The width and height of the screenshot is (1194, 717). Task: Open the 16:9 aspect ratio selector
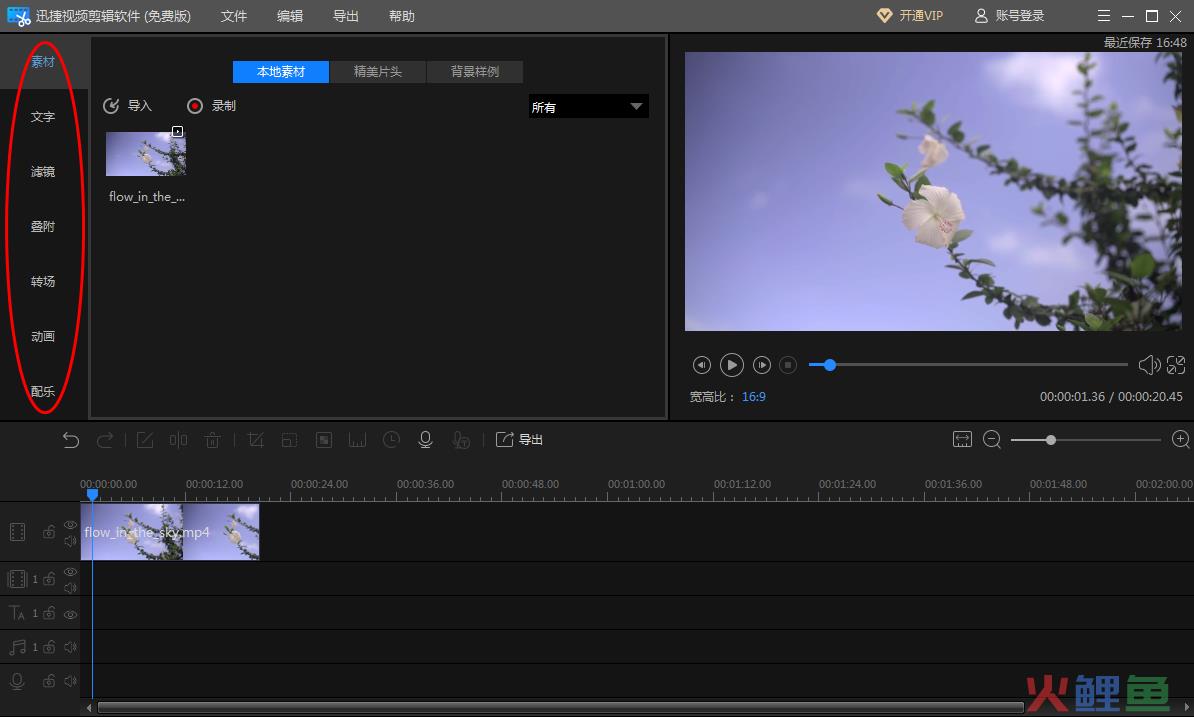(753, 397)
